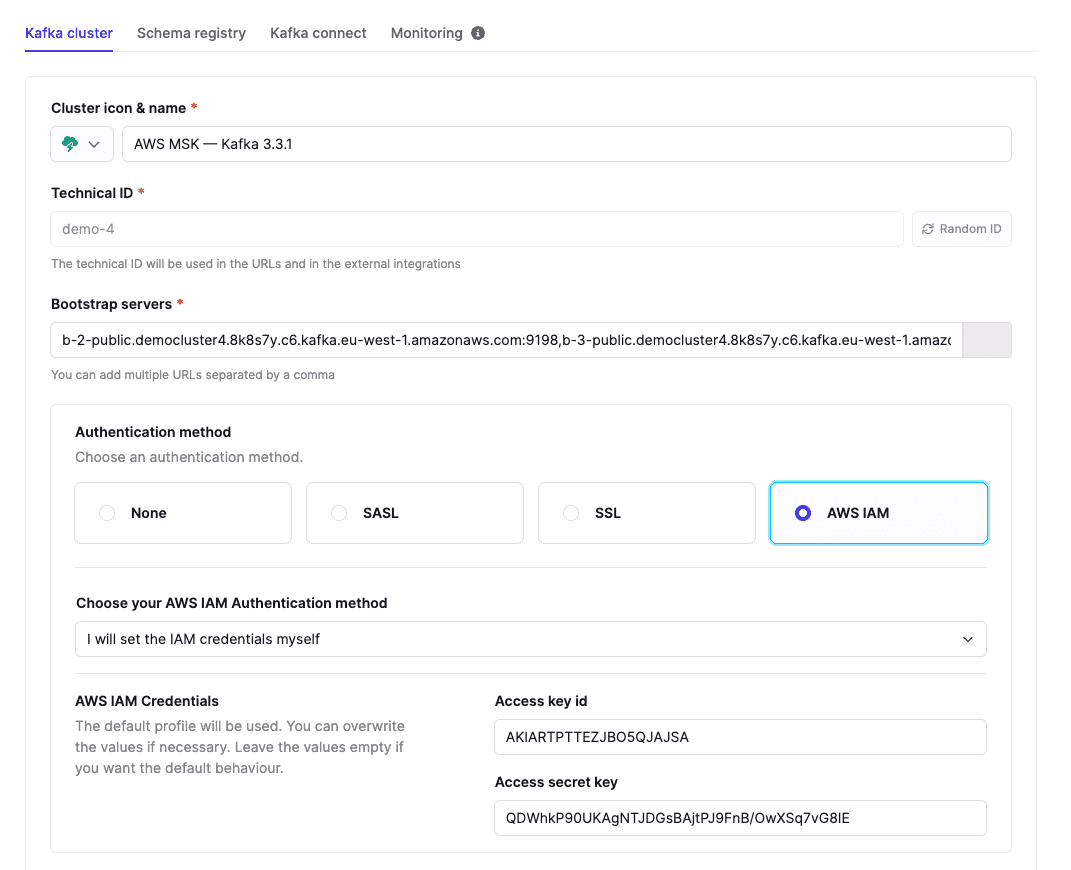This screenshot has width=1071, height=870.
Task: Open the AWS IAM Authentication method dropdown
Action: point(530,639)
